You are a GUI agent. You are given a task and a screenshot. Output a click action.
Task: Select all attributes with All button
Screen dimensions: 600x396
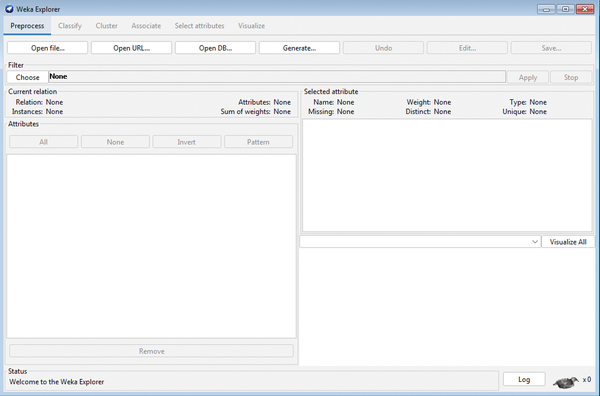[x=44, y=142]
